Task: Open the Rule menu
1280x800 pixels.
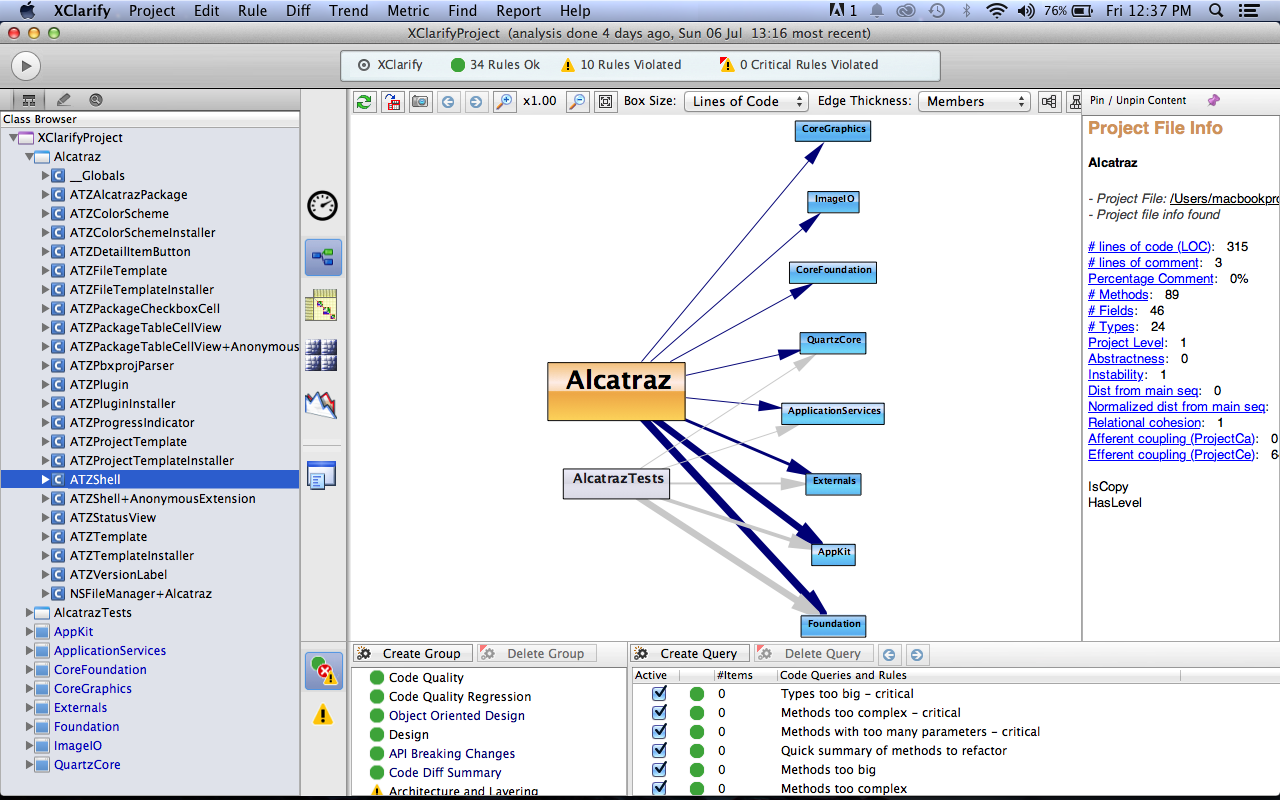Action: coord(252,11)
